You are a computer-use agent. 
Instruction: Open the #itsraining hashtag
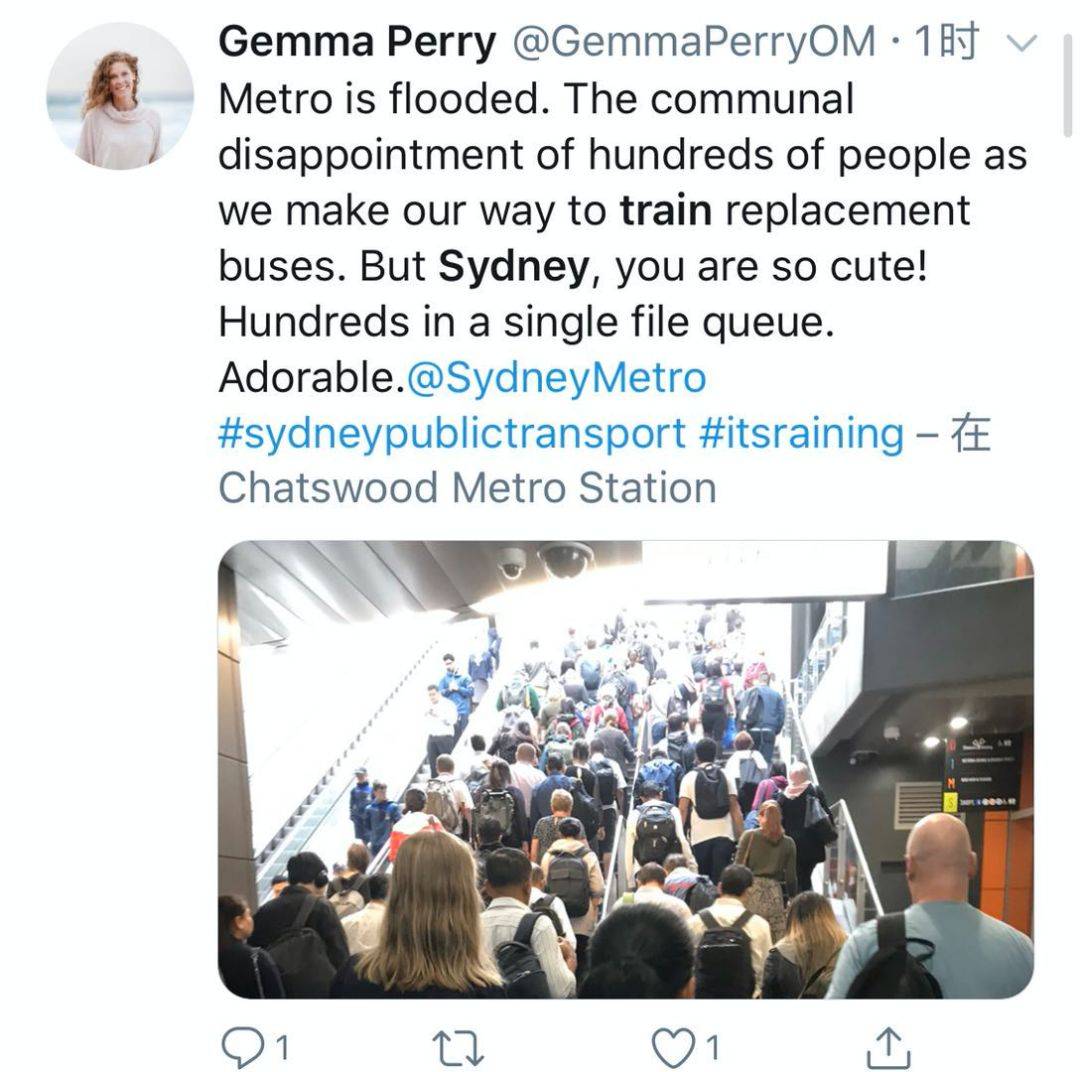(x=801, y=433)
